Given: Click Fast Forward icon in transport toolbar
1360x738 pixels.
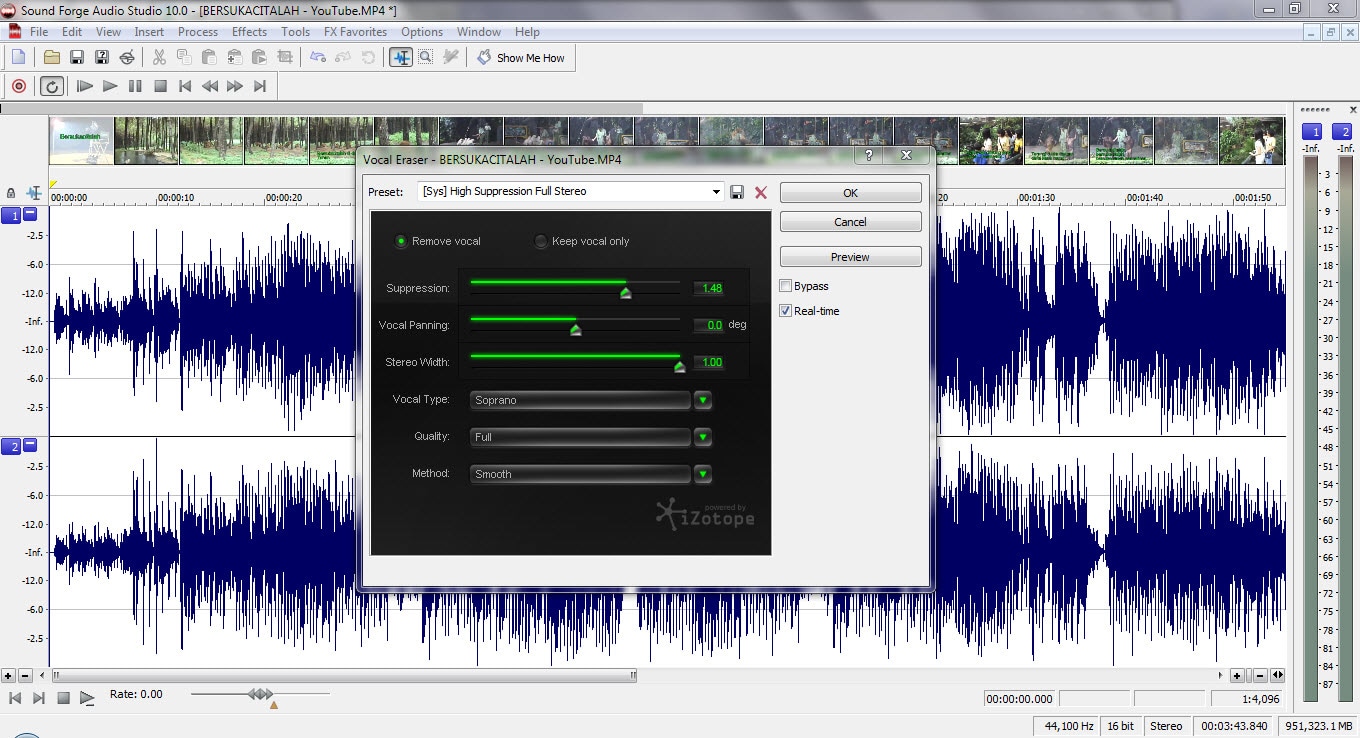Looking at the screenshot, I should 235,86.
